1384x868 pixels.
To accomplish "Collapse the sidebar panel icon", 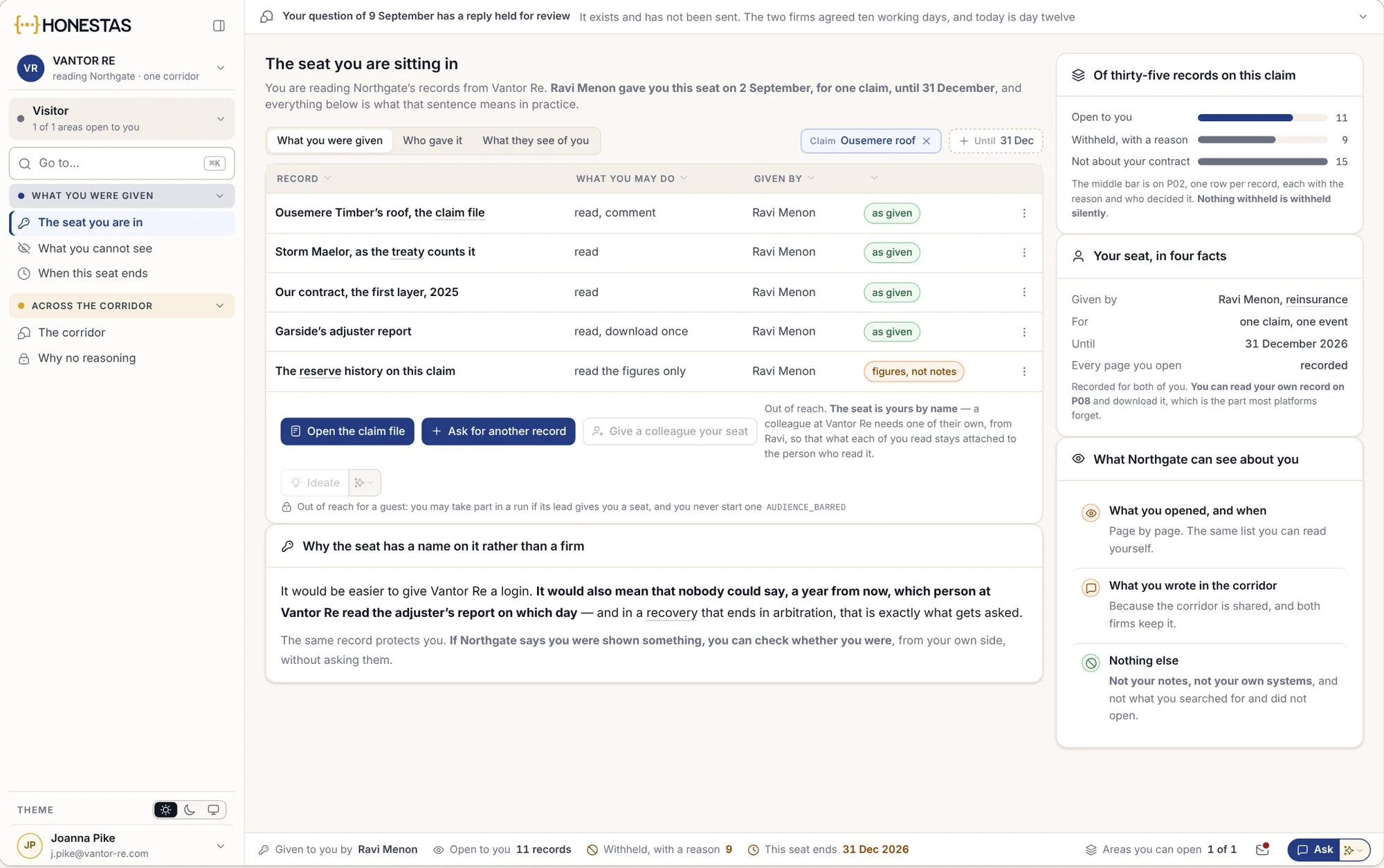I will coord(219,26).
